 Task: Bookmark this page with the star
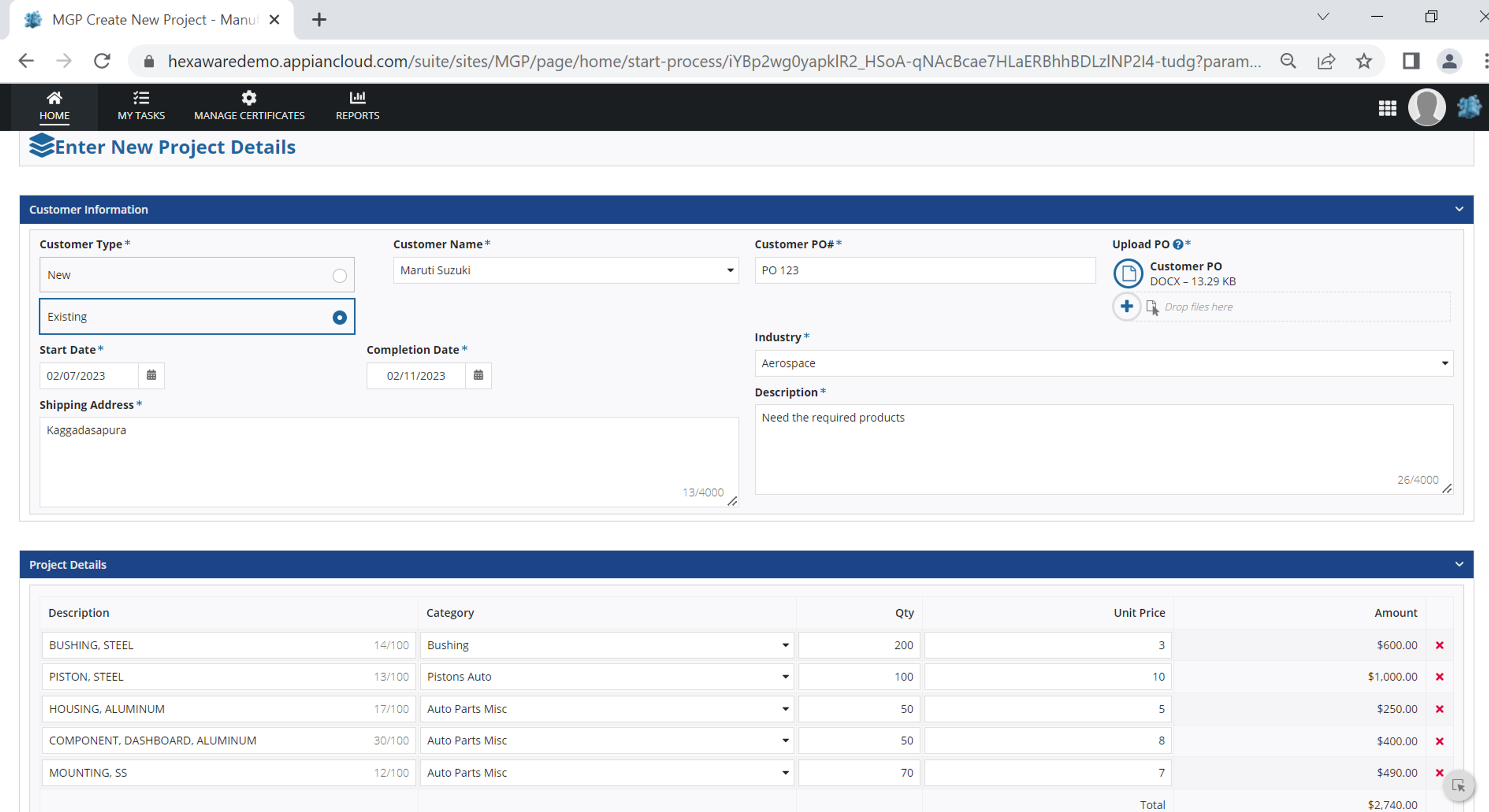[x=1364, y=61]
